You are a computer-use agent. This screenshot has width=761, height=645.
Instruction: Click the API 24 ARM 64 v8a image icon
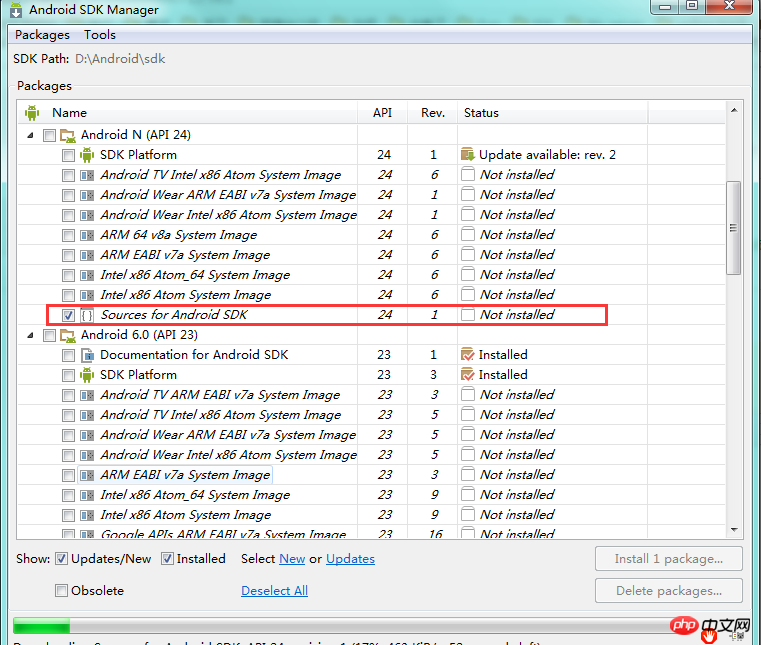coord(87,235)
